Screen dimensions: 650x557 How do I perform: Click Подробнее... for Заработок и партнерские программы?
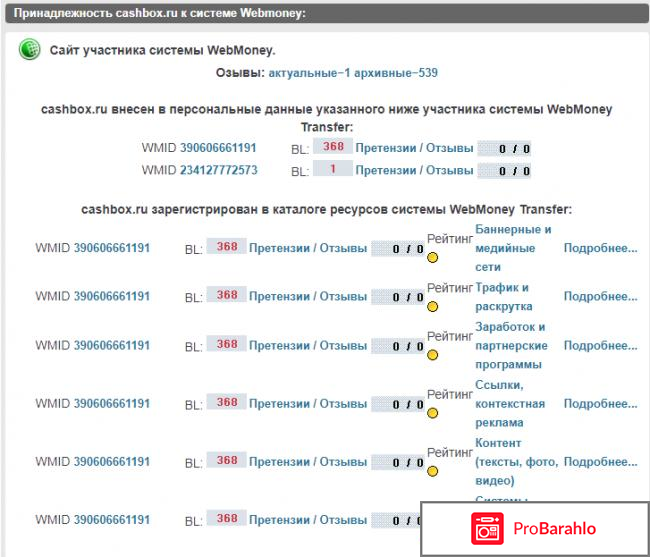tap(601, 346)
